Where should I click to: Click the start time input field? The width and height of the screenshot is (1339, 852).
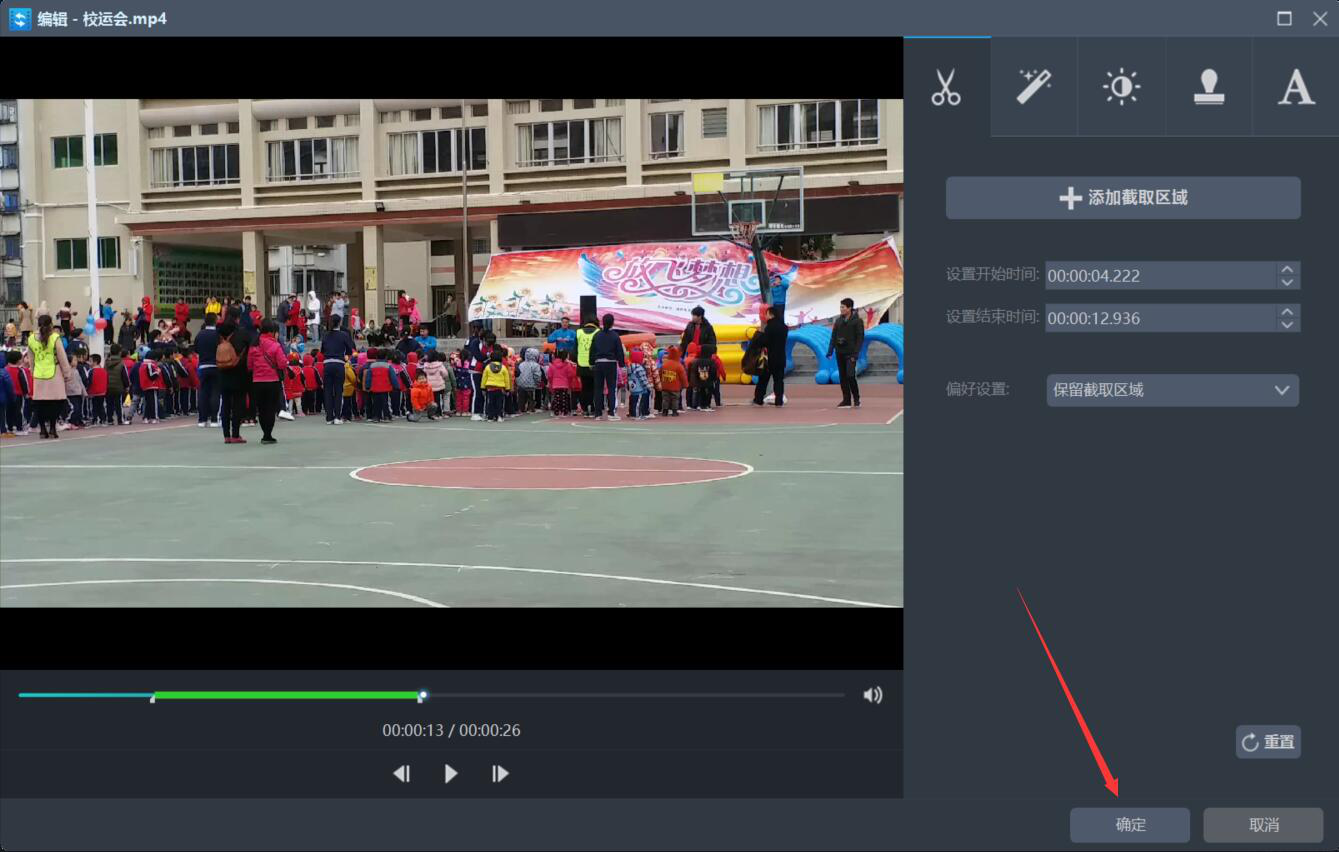point(1161,276)
